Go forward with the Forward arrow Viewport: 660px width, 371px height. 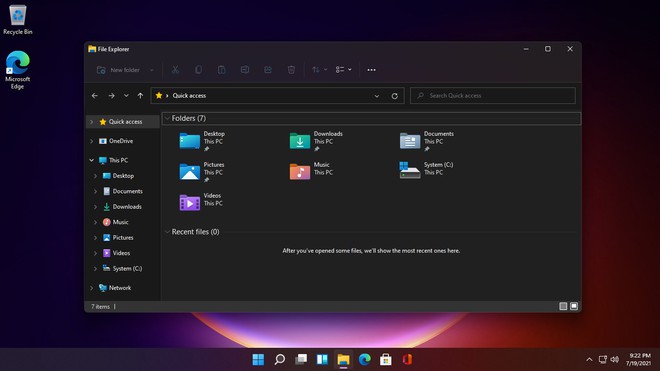tap(112, 96)
